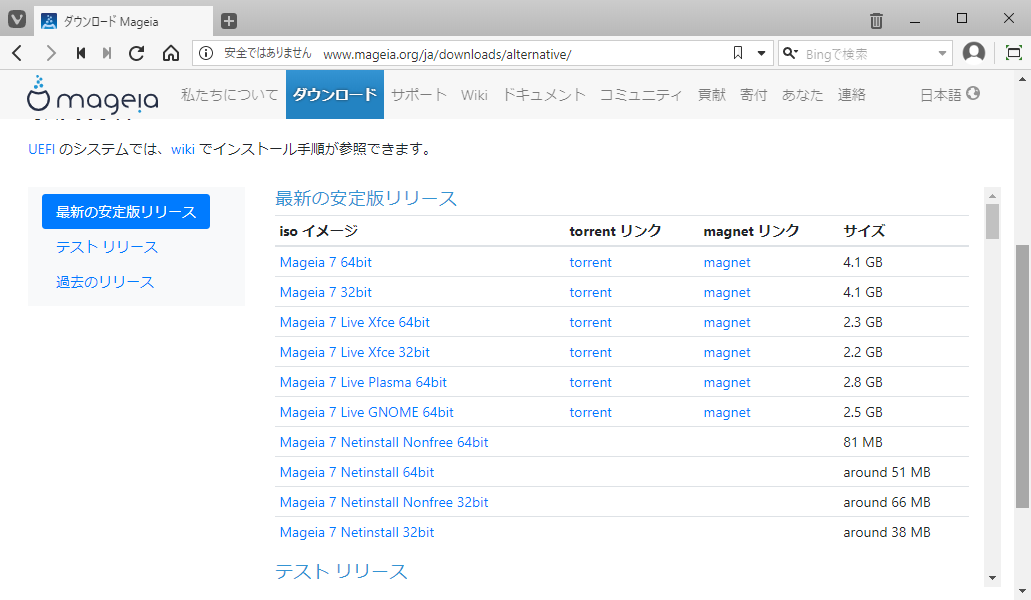This screenshot has height=600, width=1031.
Task: Open torrent link for Mageia 7 32bit
Action: pyautogui.click(x=590, y=292)
